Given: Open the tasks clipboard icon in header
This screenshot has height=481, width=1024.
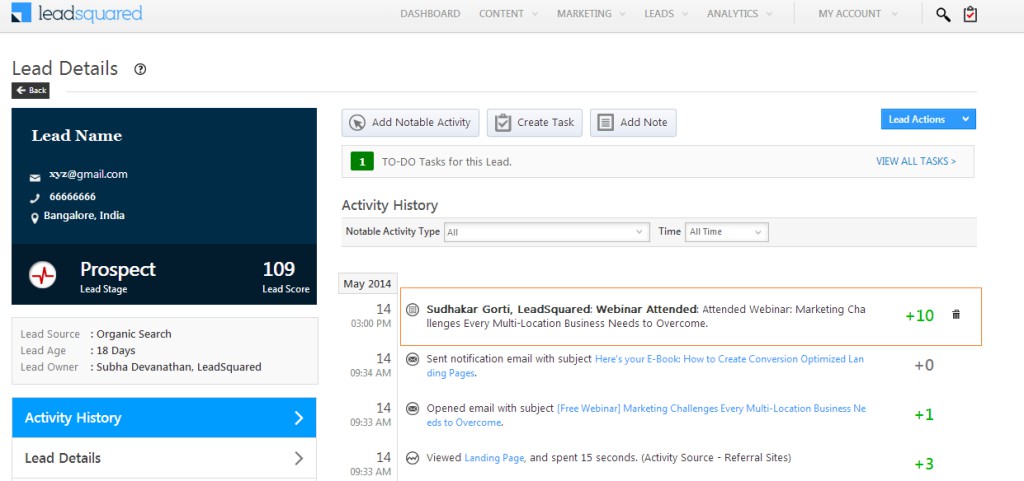Looking at the screenshot, I should point(970,14).
